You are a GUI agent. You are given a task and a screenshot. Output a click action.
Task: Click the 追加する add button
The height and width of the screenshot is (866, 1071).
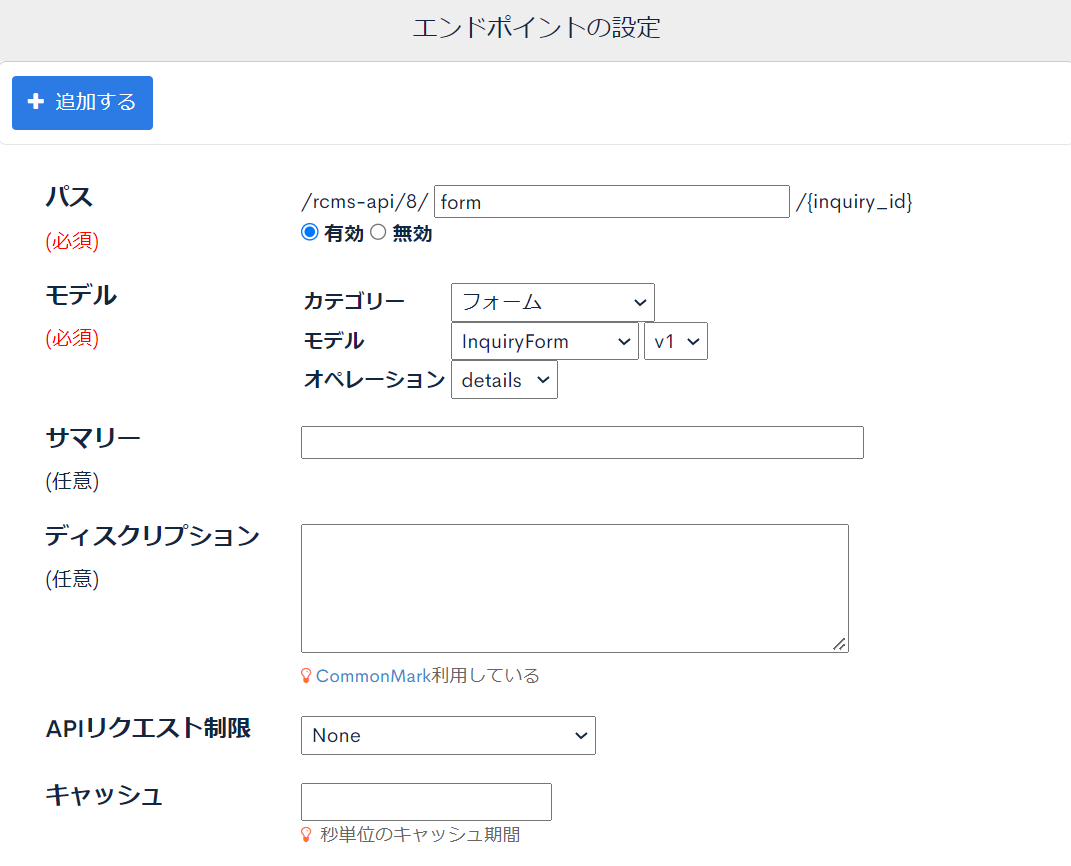pos(82,102)
